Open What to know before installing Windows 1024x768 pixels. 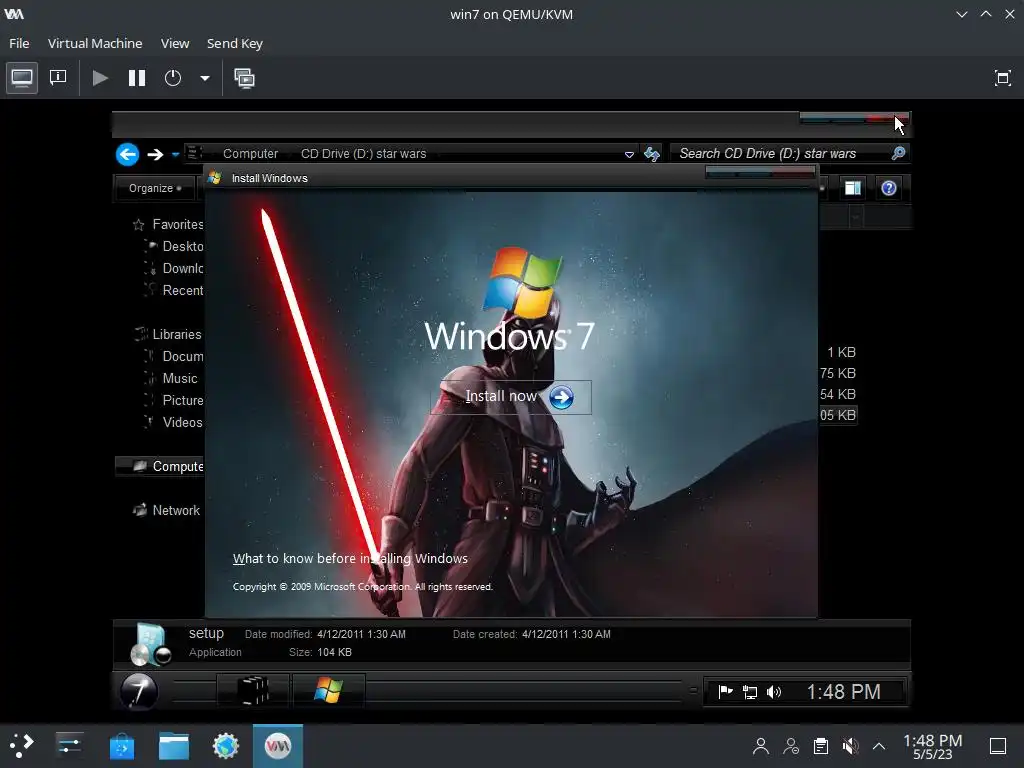point(350,558)
